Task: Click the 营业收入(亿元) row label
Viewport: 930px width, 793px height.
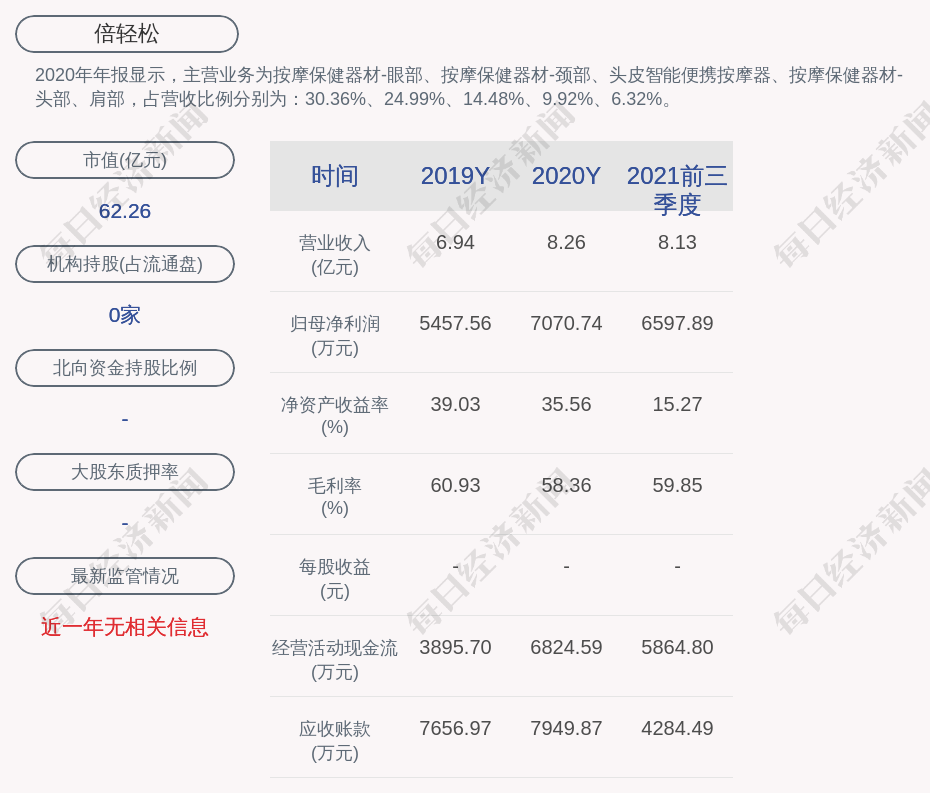Action: point(335,254)
